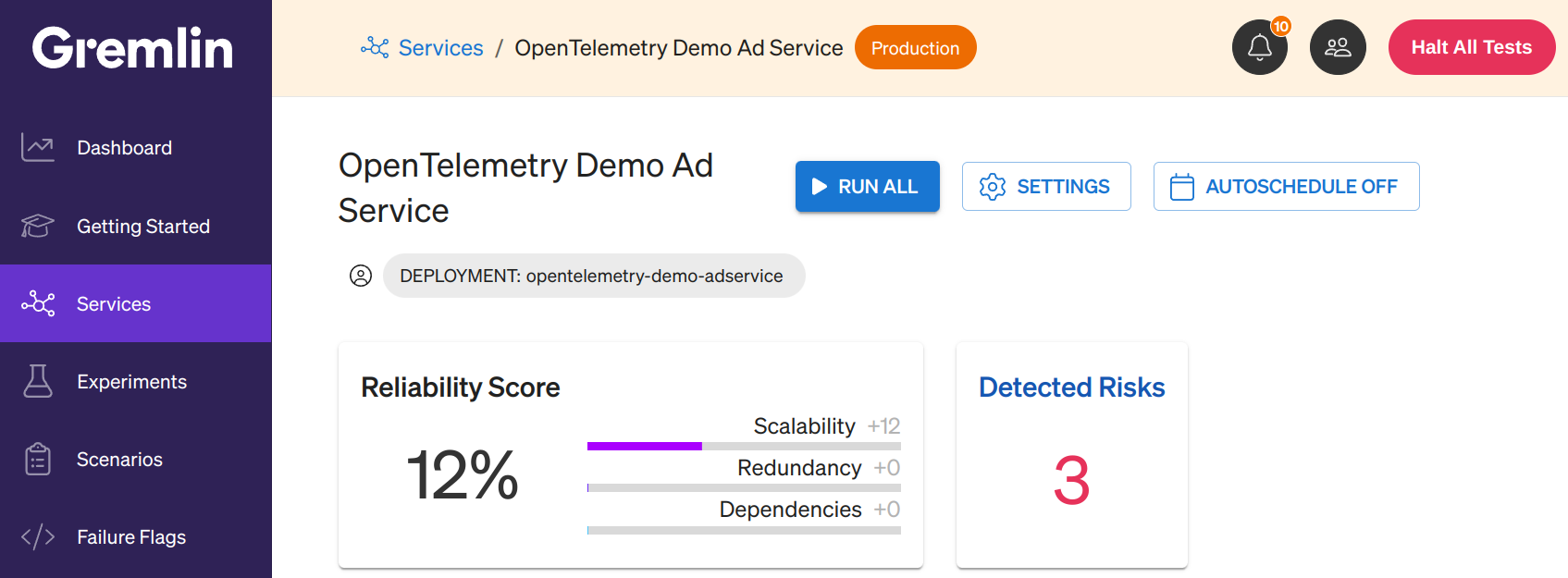The image size is (1568, 578).
Task: Click the play icon in Run All
Action: pyautogui.click(x=820, y=187)
